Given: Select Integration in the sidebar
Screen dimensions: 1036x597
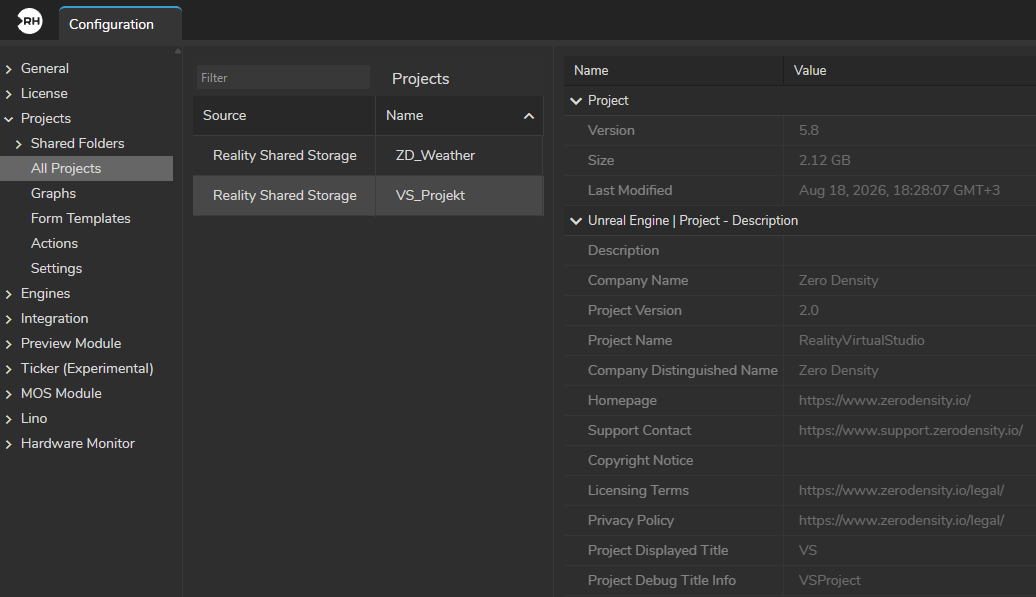Looking at the screenshot, I should [54, 318].
